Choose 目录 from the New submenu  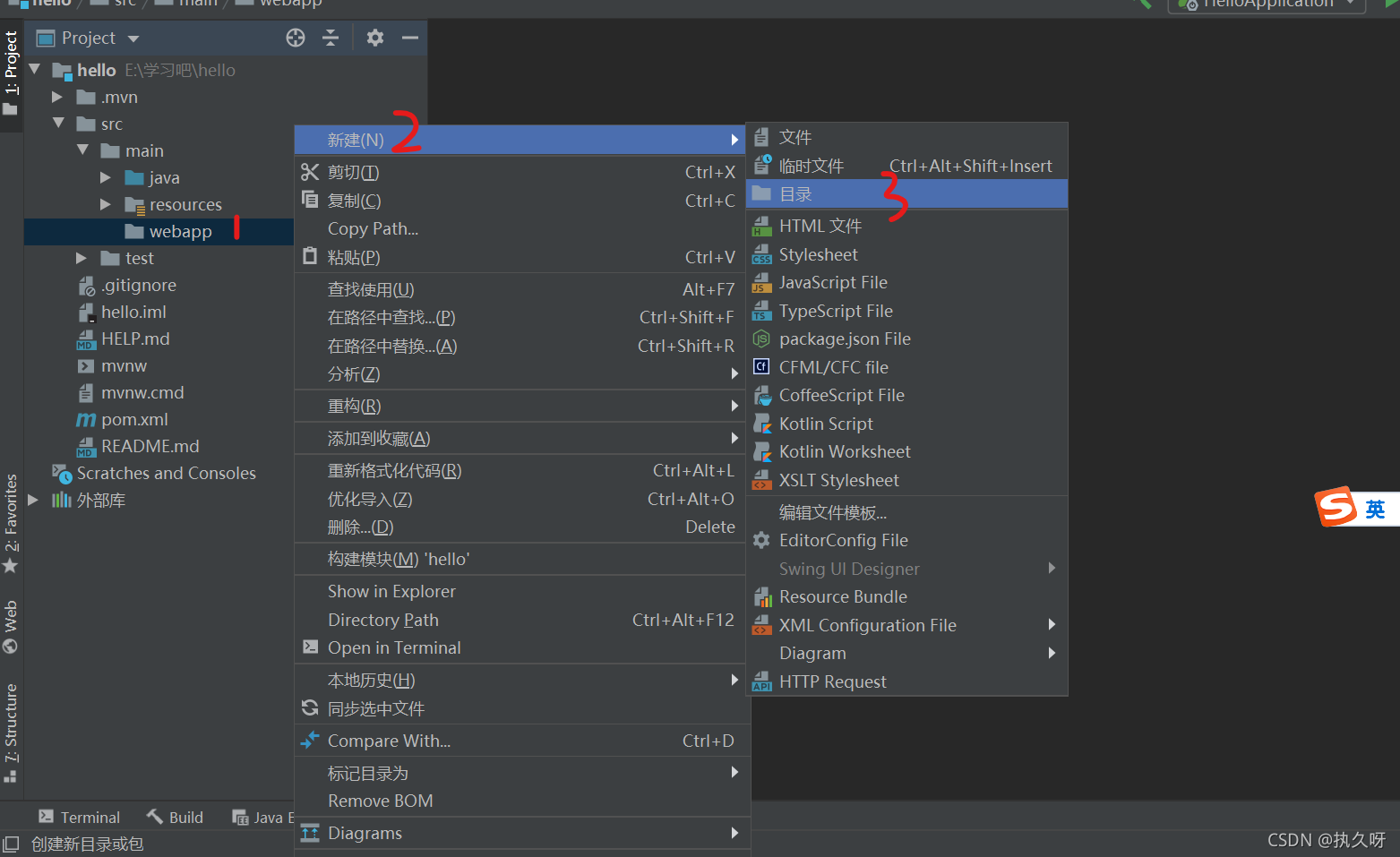(x=795, y=194)
